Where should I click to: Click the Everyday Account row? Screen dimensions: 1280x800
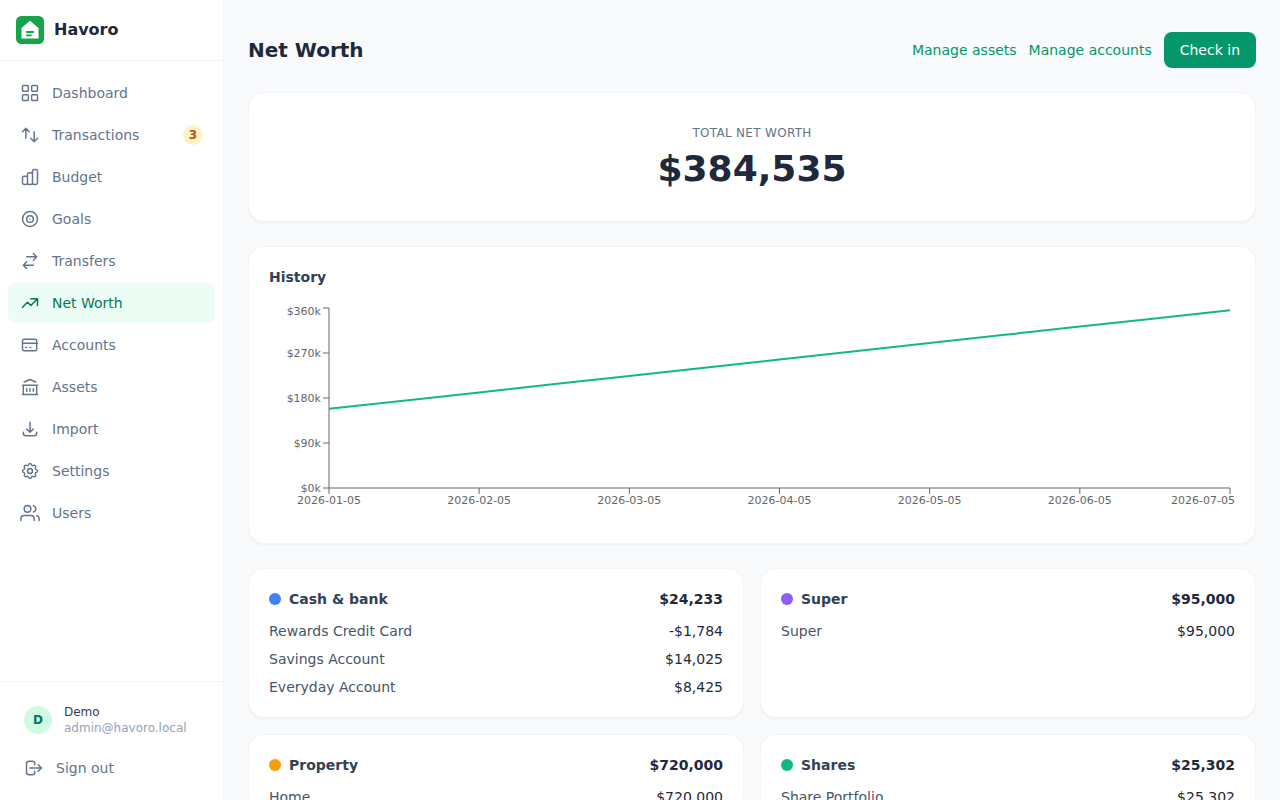[x=496, y=687]
